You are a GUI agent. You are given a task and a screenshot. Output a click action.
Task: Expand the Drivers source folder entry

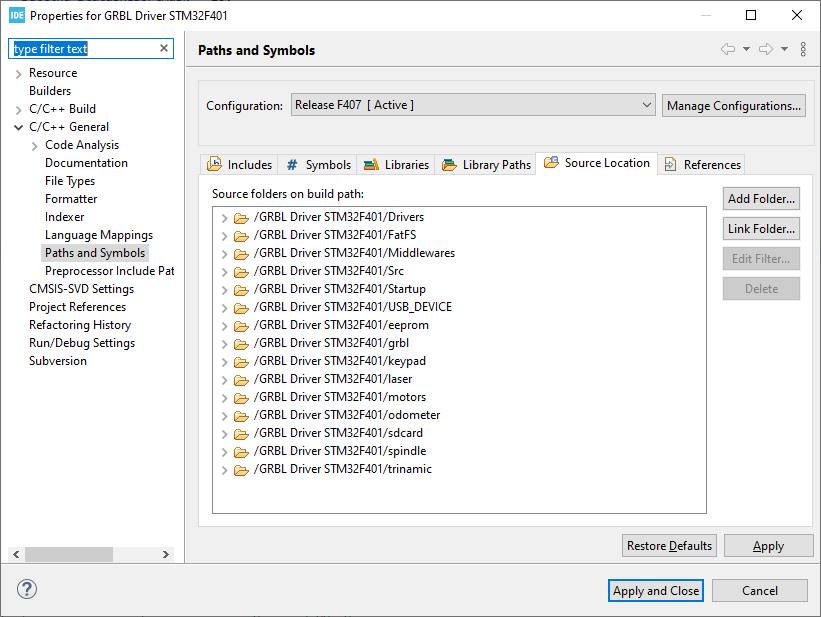point(224,218)
